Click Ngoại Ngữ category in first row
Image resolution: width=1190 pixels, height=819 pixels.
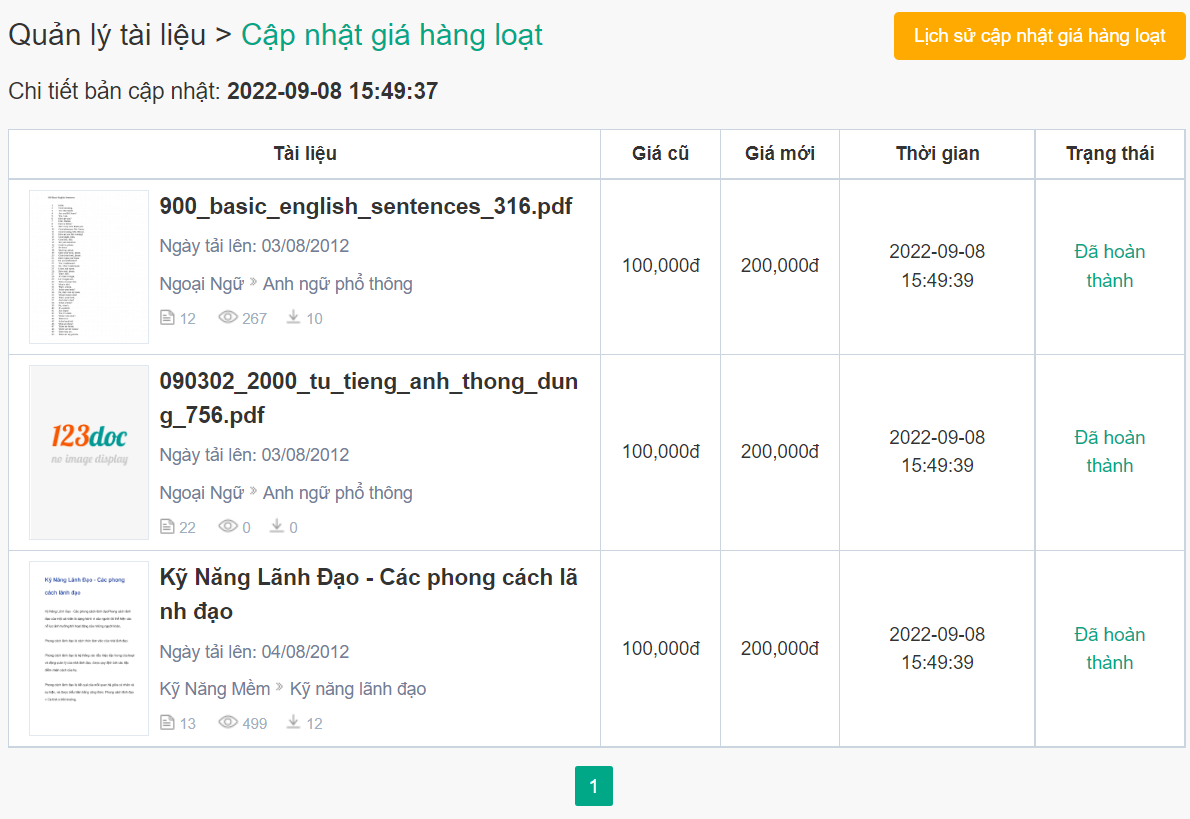202,284
